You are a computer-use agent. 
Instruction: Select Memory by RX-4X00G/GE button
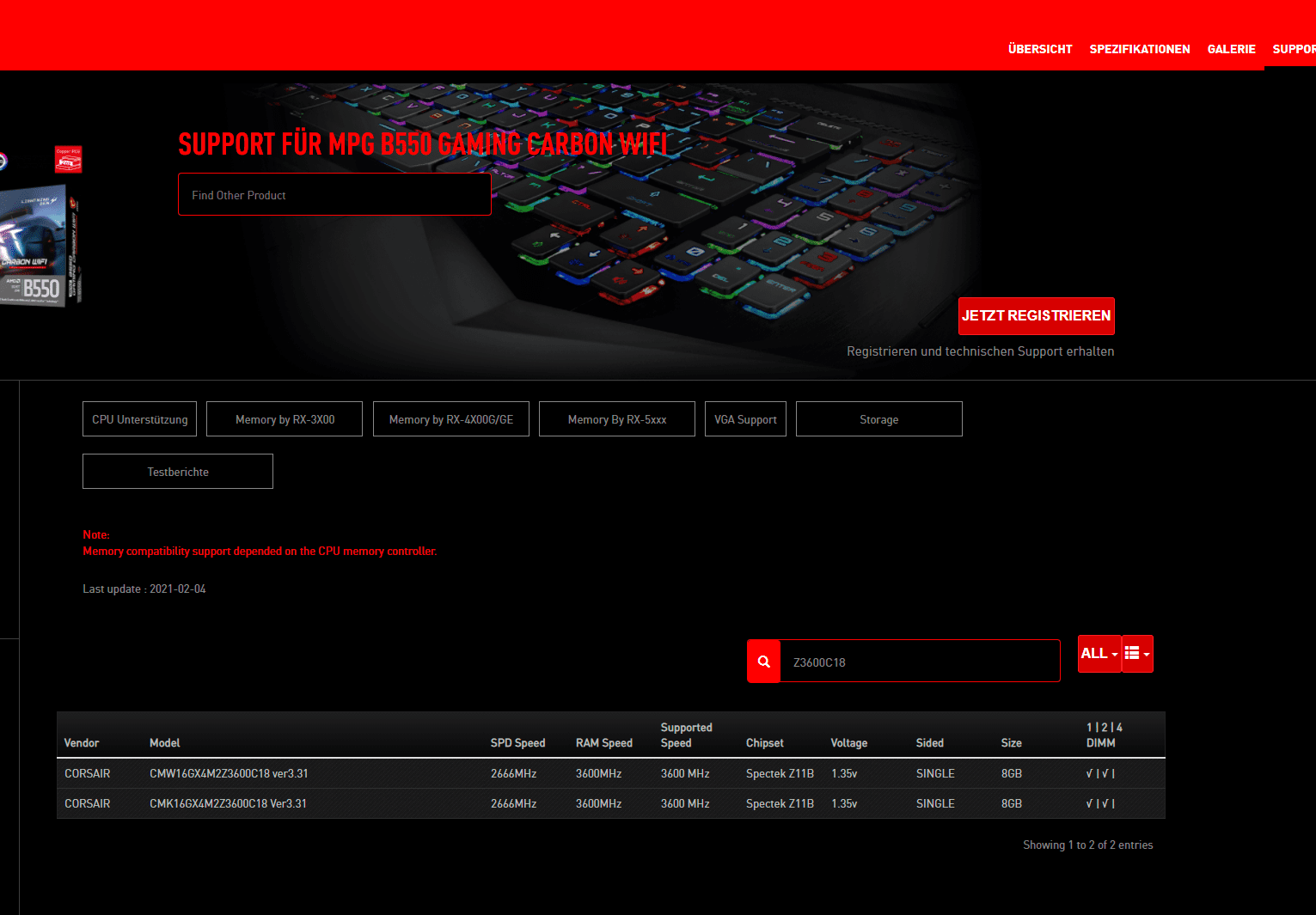point(451,419)
